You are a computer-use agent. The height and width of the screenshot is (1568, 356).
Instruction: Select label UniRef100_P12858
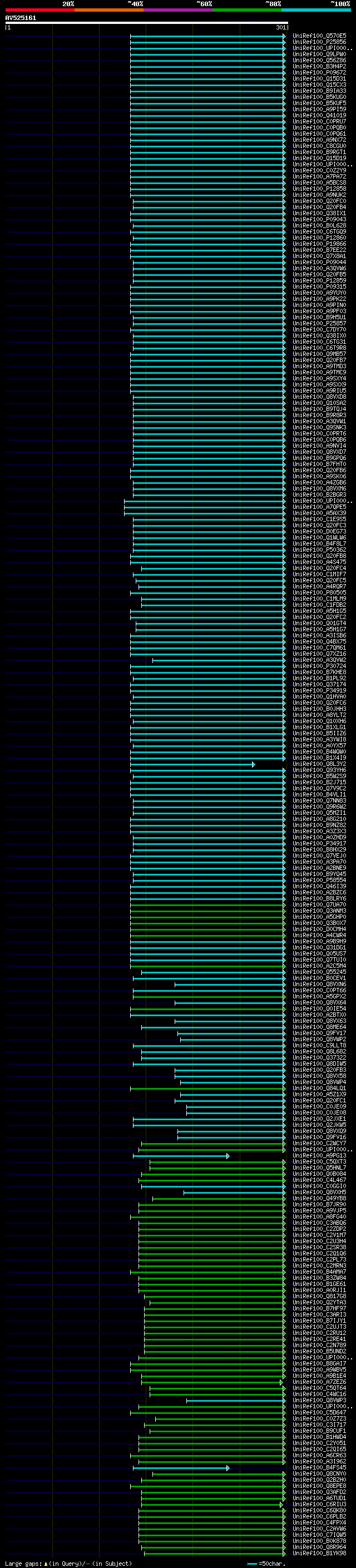tap(319, 189)
